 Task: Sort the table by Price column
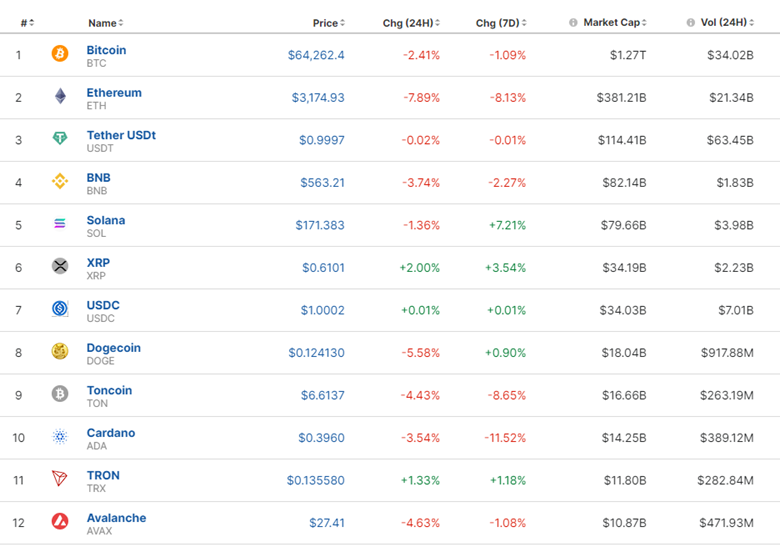(x=329, y=23)
